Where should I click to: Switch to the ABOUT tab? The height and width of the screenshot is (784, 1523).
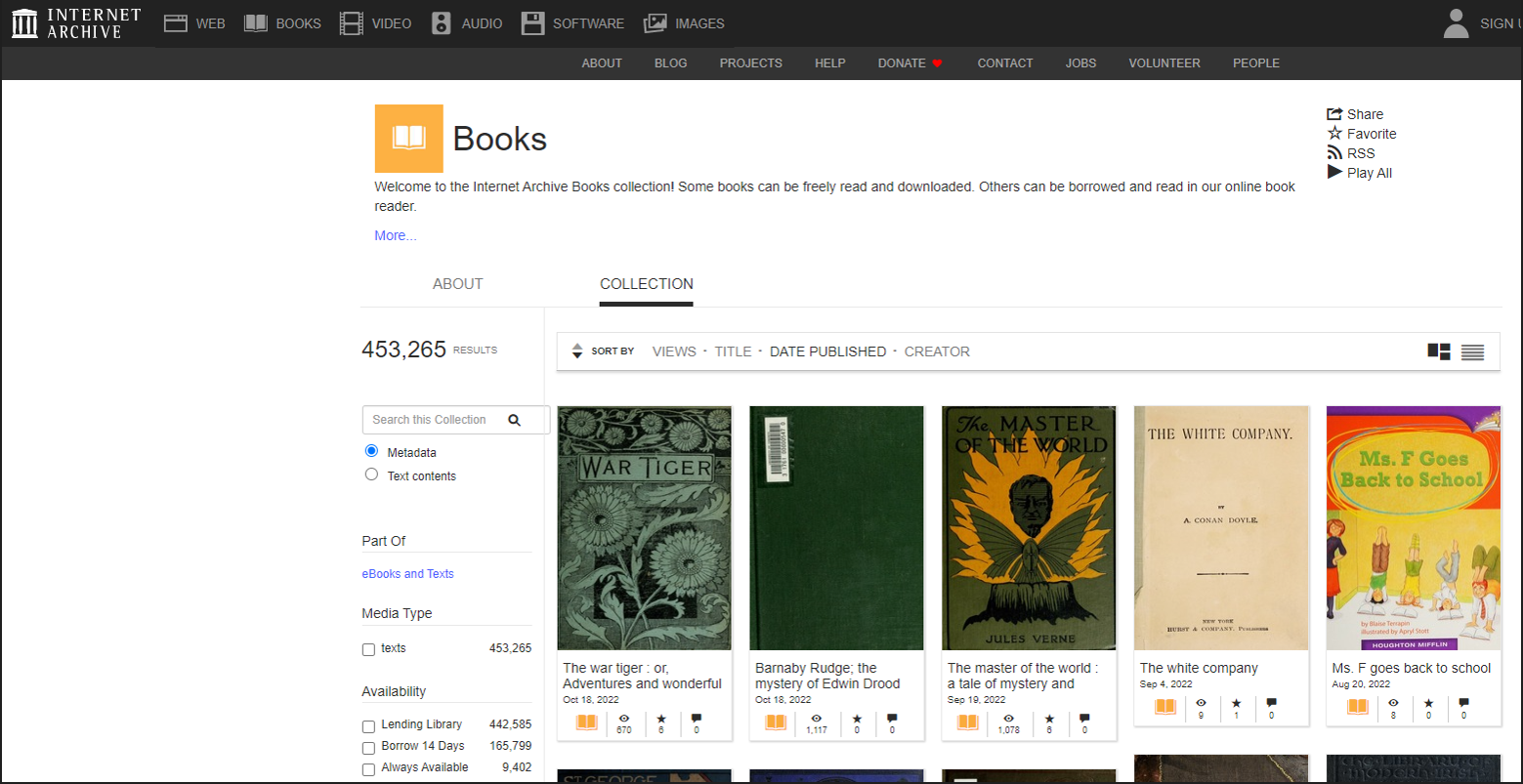(458, 284)
